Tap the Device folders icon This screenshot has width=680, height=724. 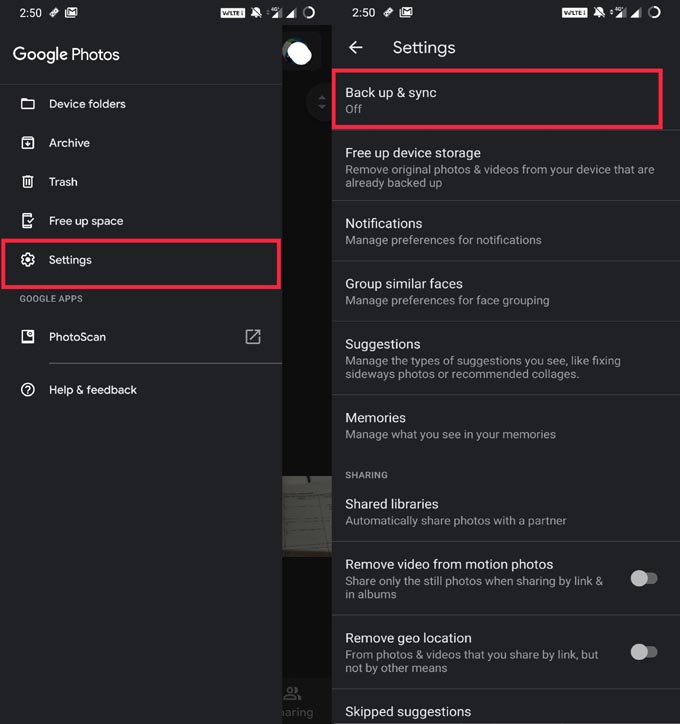[28, 104]
